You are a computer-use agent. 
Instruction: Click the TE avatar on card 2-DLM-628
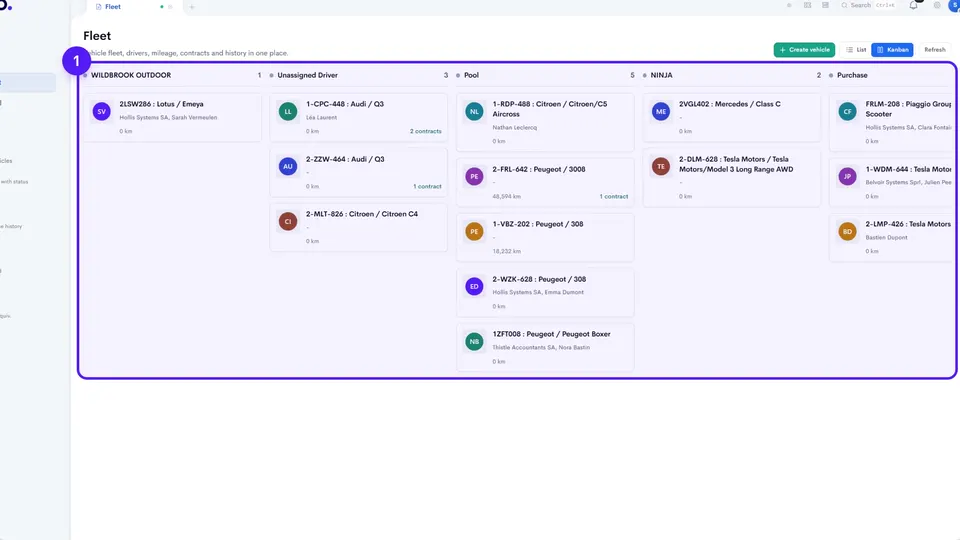[x=661, y=167]
